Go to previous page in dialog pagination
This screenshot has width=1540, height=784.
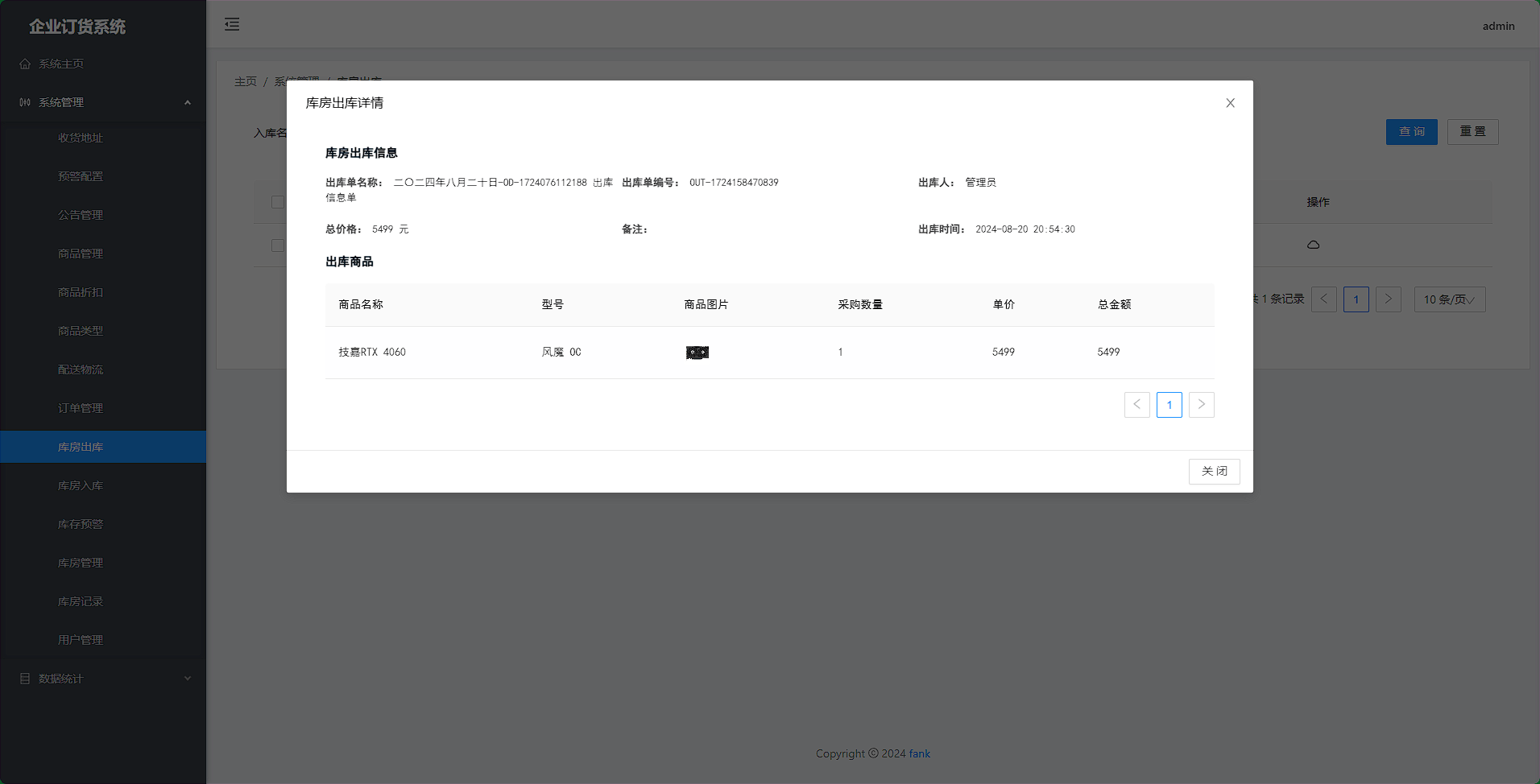[1136, 405]
